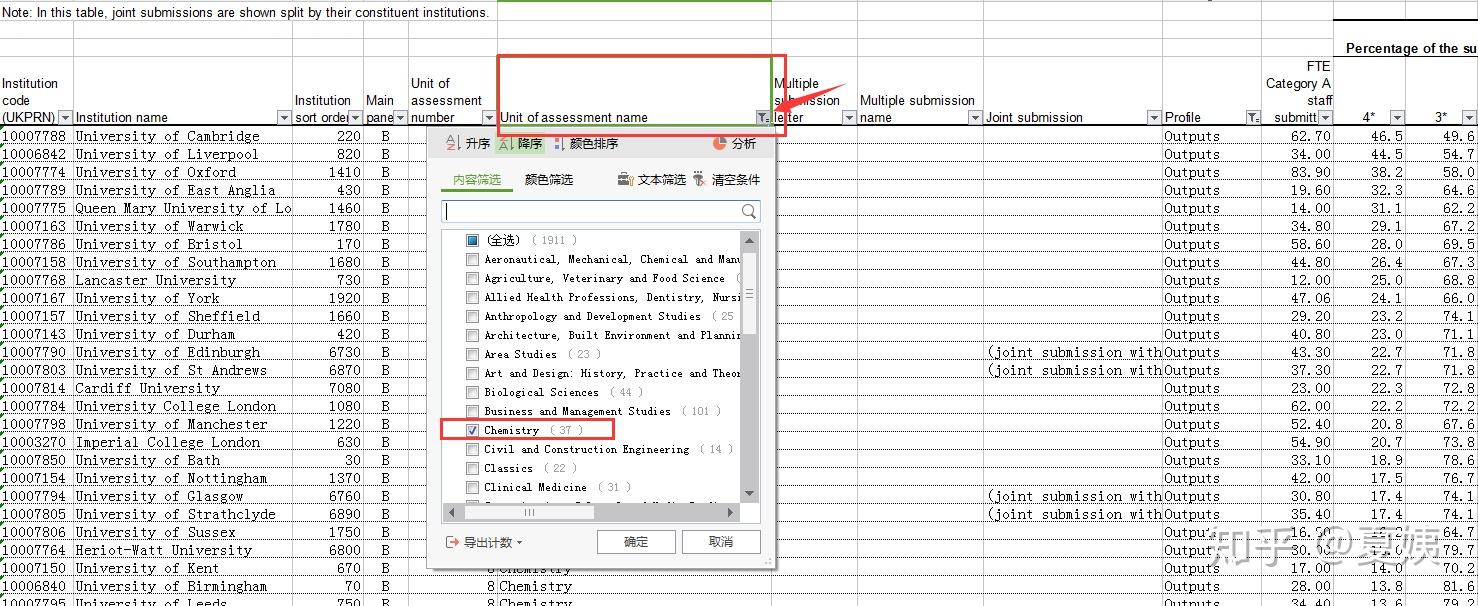Viewport: 1478px width, 606px height.
Task: Open FTE Category A staff filter dropdown
Action: 1325,118
